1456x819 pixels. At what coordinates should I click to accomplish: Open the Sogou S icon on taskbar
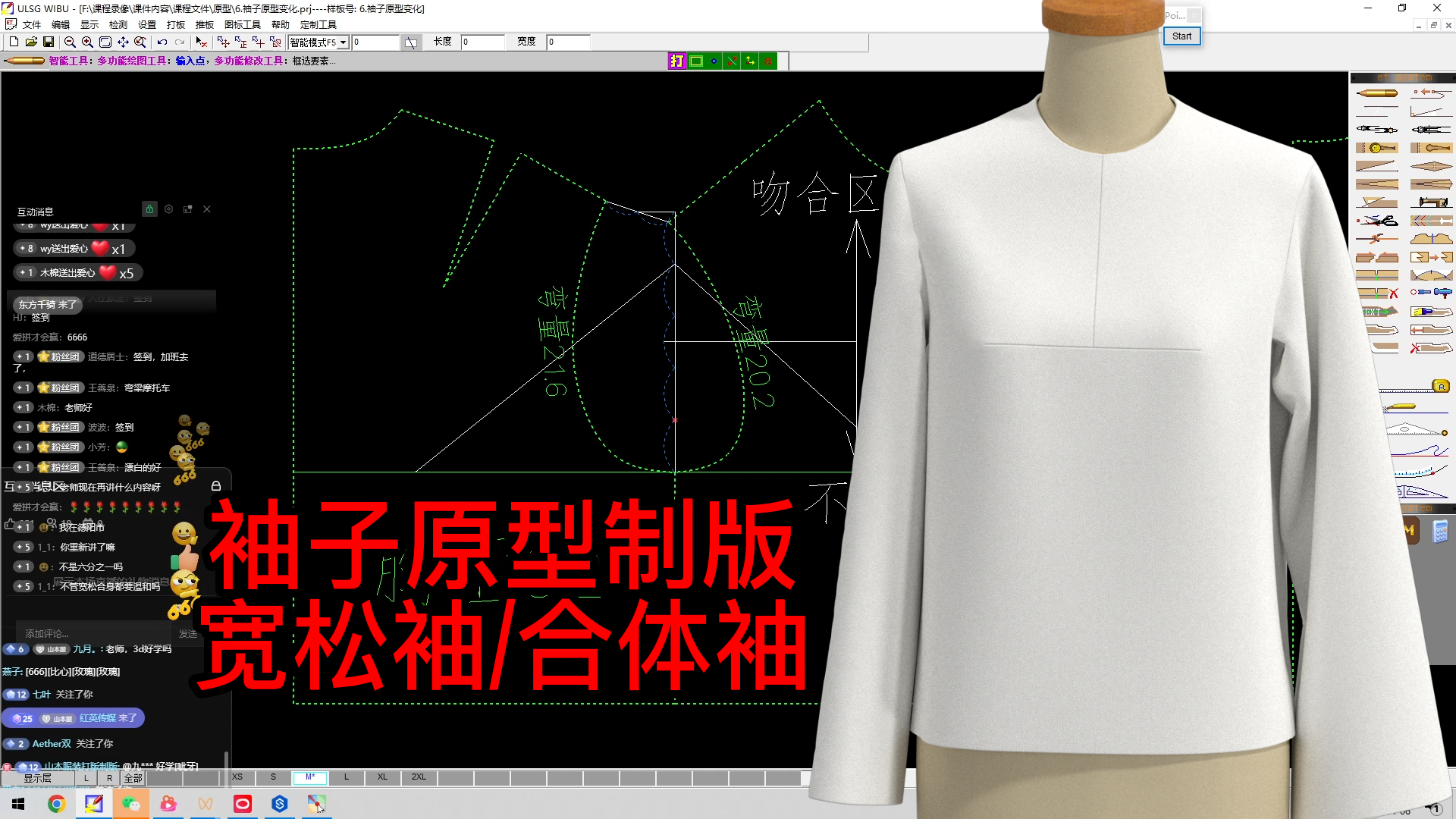pyautogui.click(x=280, y=804)
